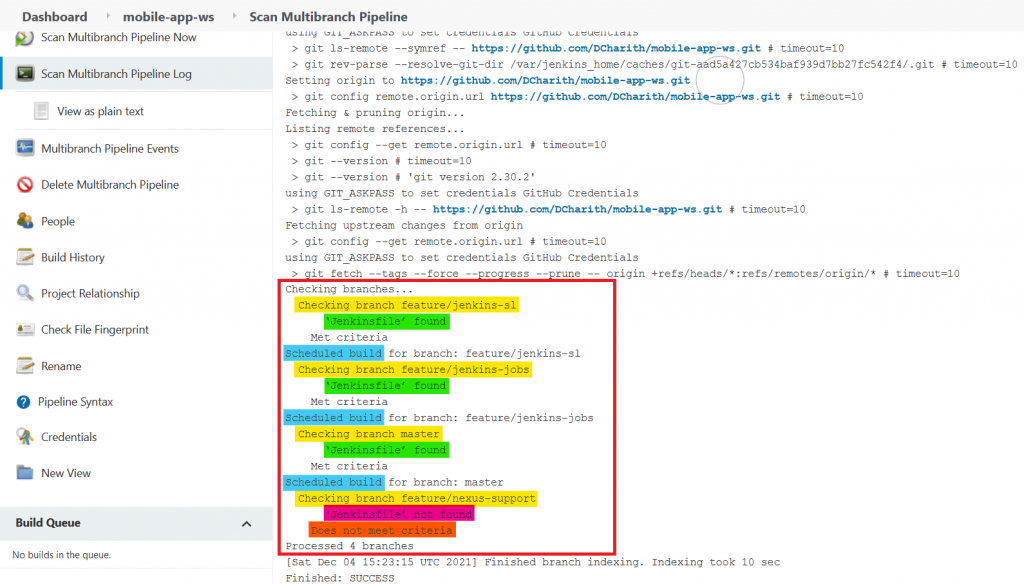
Task: Click the Multibranch Pipeline Events icon
Action: pos(25,148)
